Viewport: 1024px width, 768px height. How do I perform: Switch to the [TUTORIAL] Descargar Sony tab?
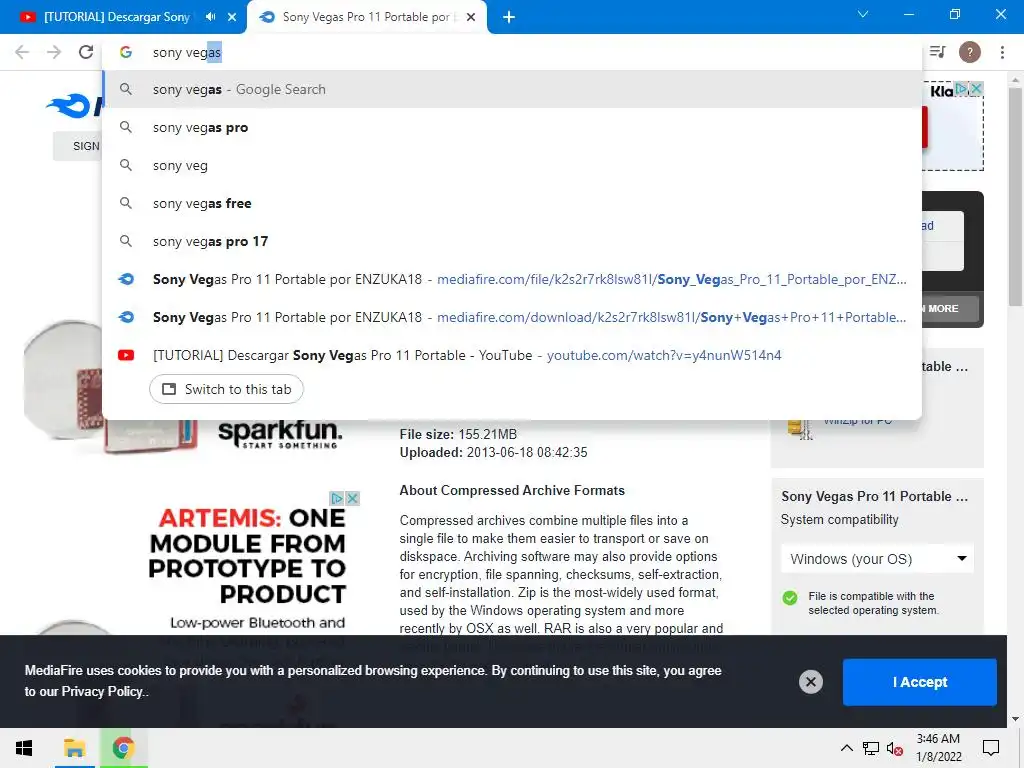point(116,17)
